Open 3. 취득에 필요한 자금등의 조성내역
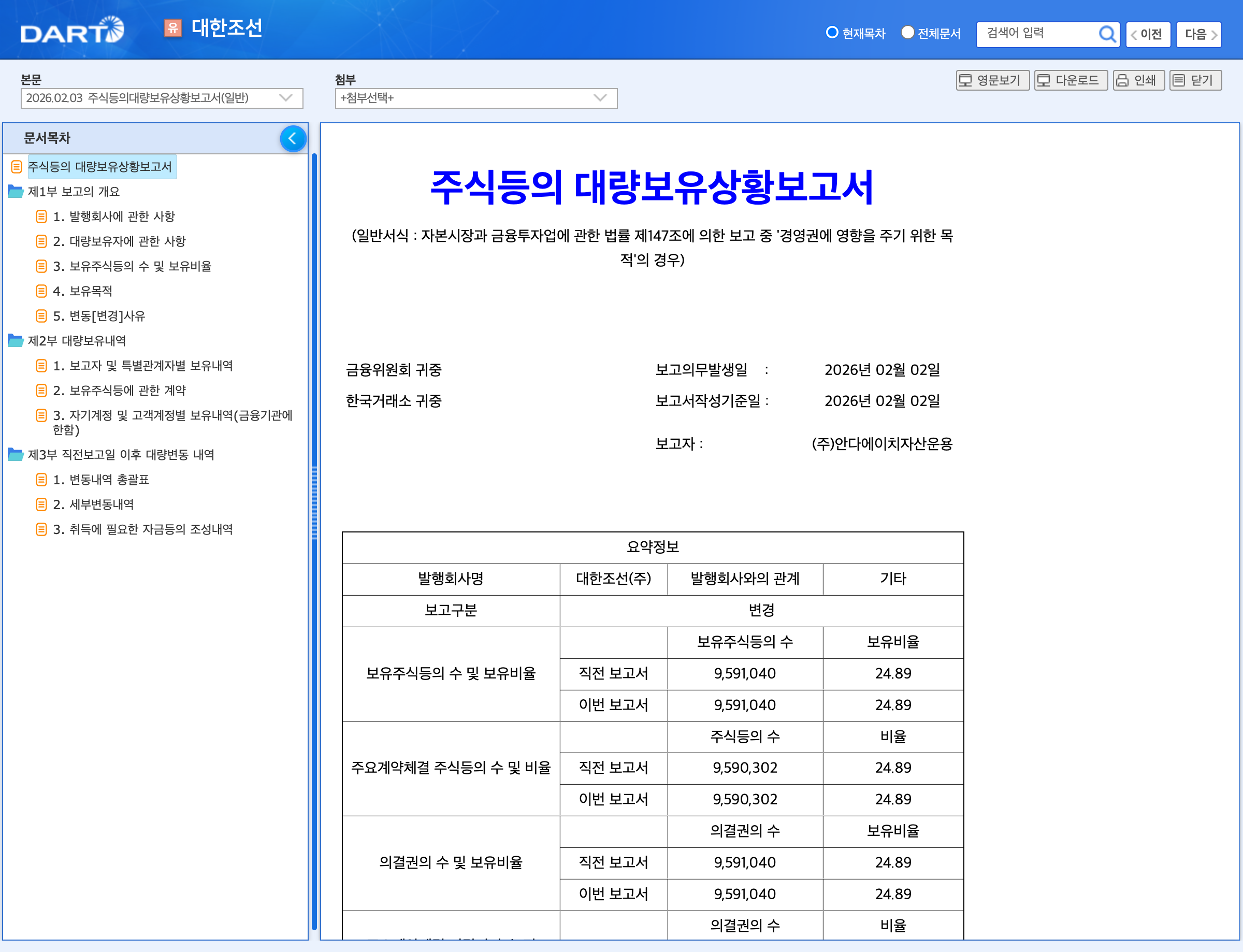The height and width of the screenshot is (952, 1243). tap(143, 529)
